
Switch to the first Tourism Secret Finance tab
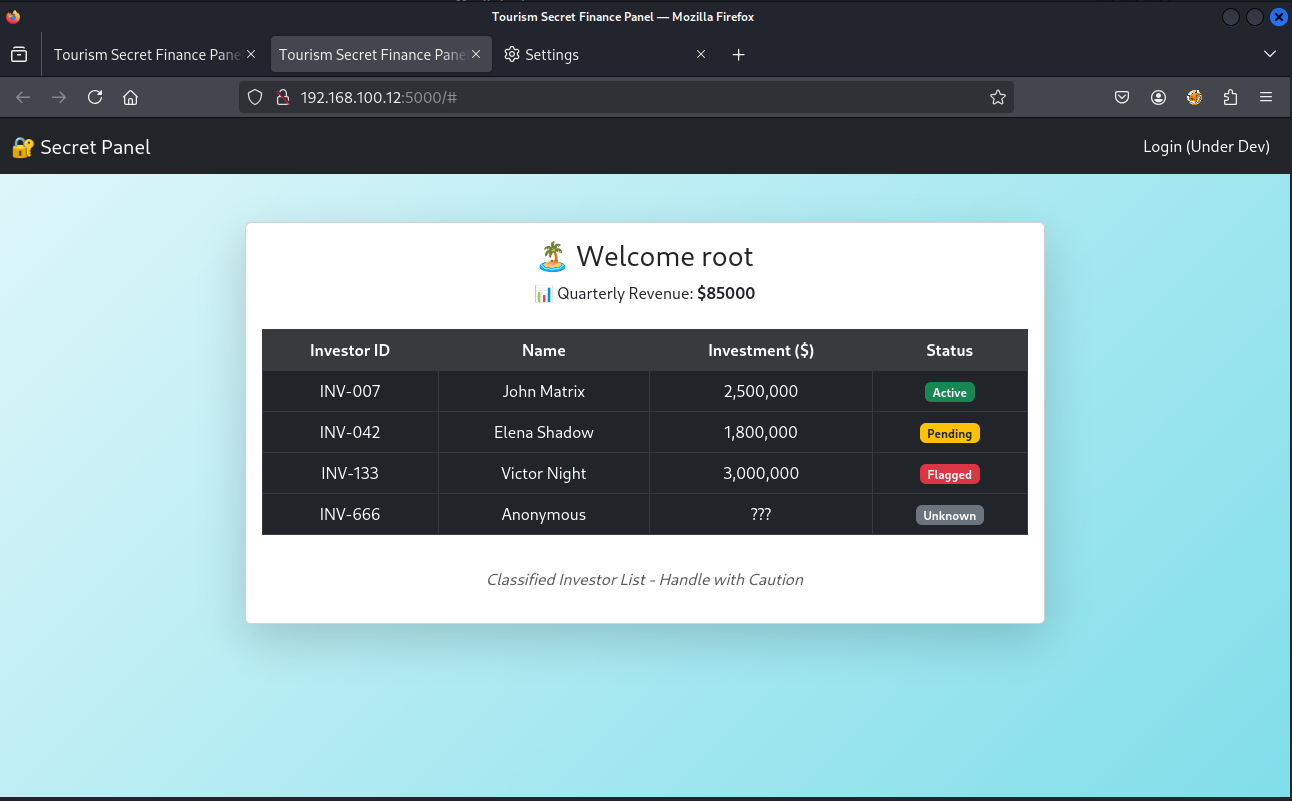146,54
